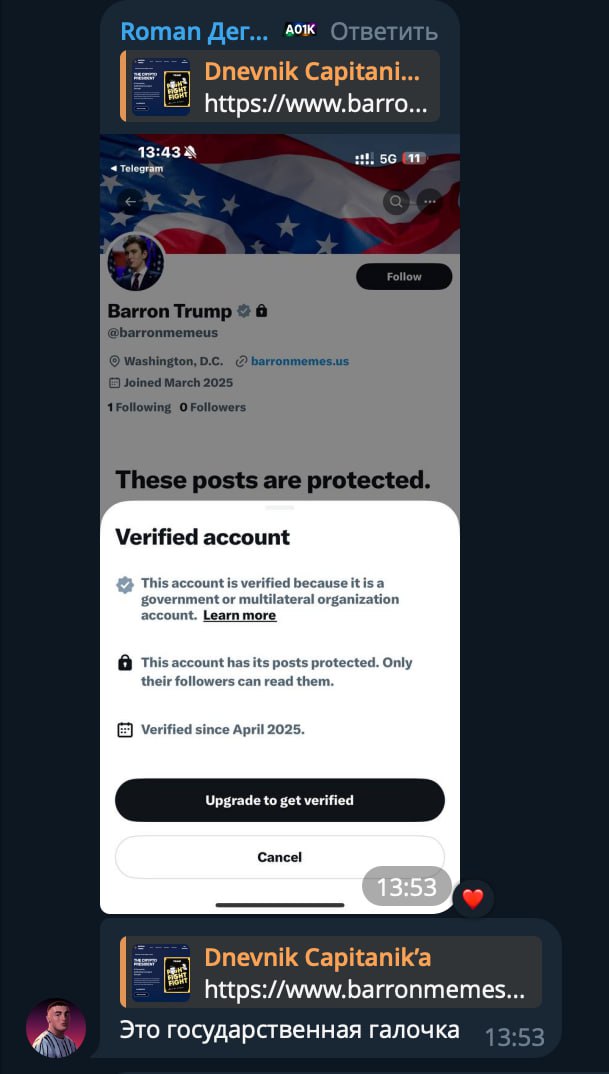The image size is (609, 1074).
Task: Click the padlock icon next to name
Action: [261, 311]
